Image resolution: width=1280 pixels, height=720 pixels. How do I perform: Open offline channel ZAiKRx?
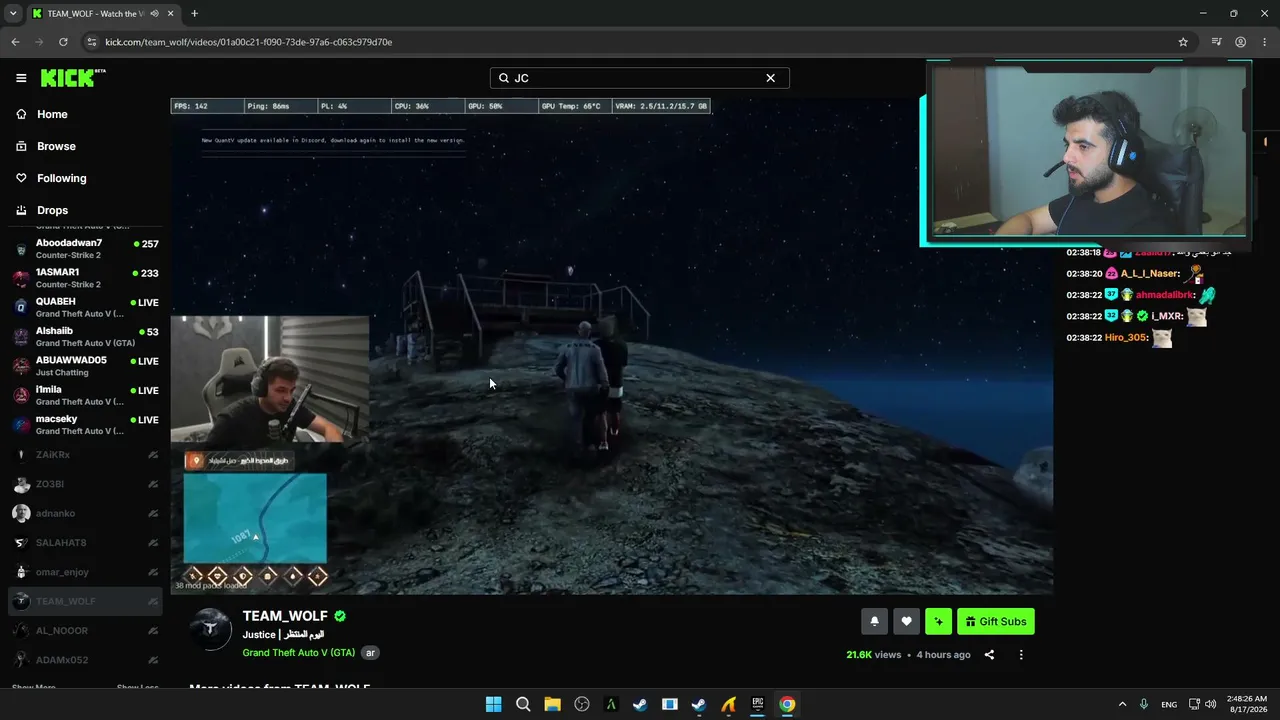point(85,455)
